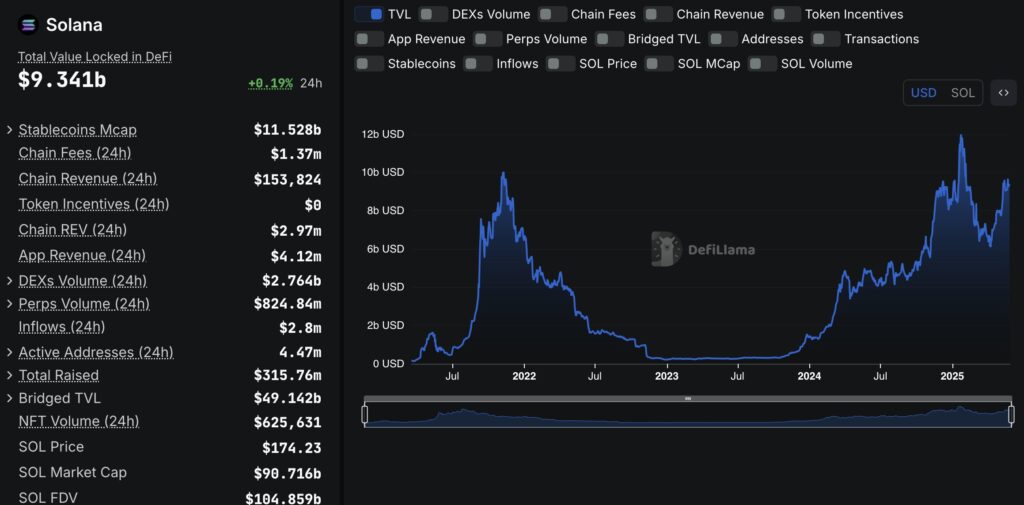Open the embed chart code icon
The image size is (1024, 505).
tap(1003, 93)
